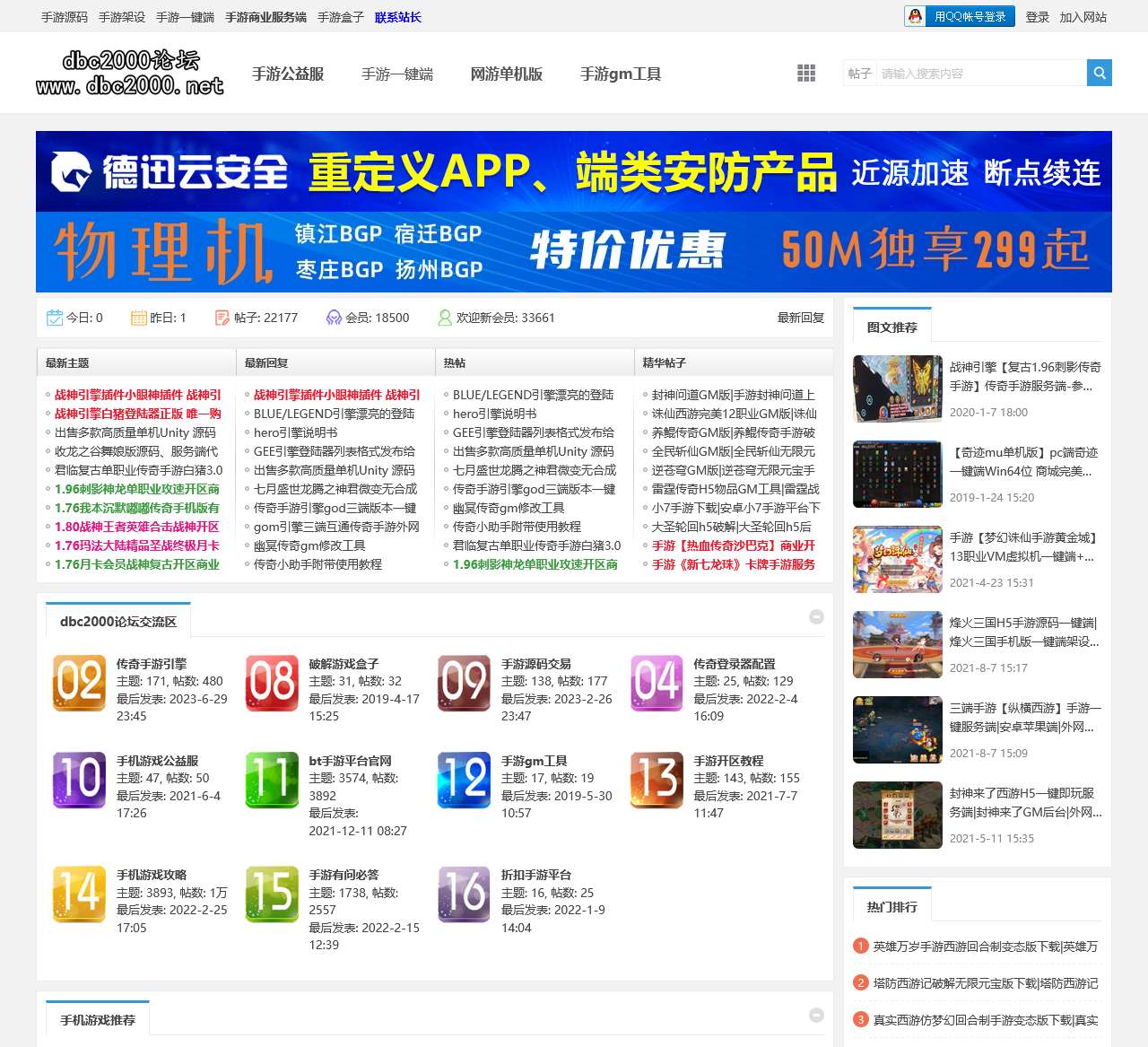
Task: Collapse the 手机游戏推荐 section
Action: pyautogui.click(x=816, y=1015)
